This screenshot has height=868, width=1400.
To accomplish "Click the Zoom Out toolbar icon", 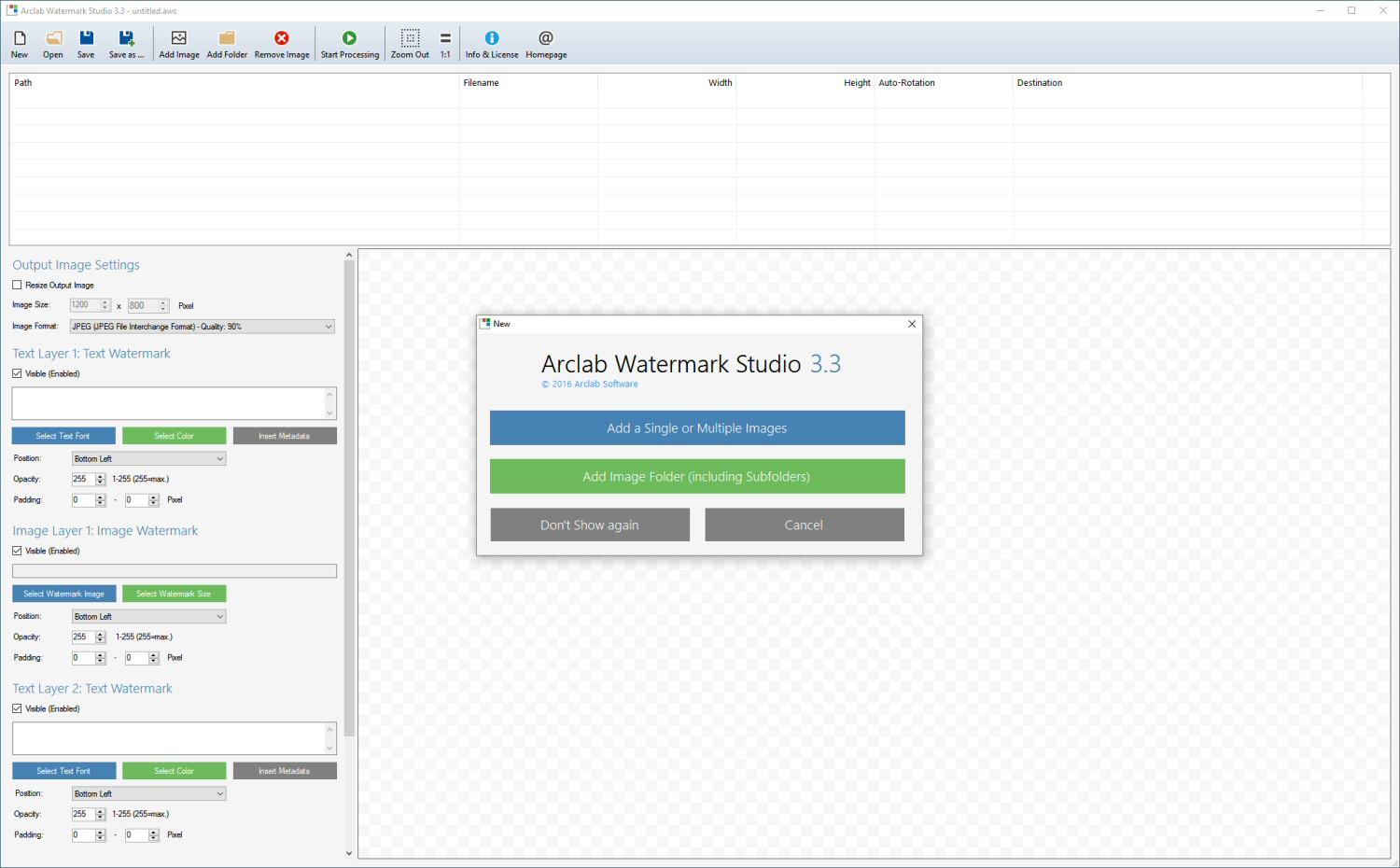I will tap(410, 44).
